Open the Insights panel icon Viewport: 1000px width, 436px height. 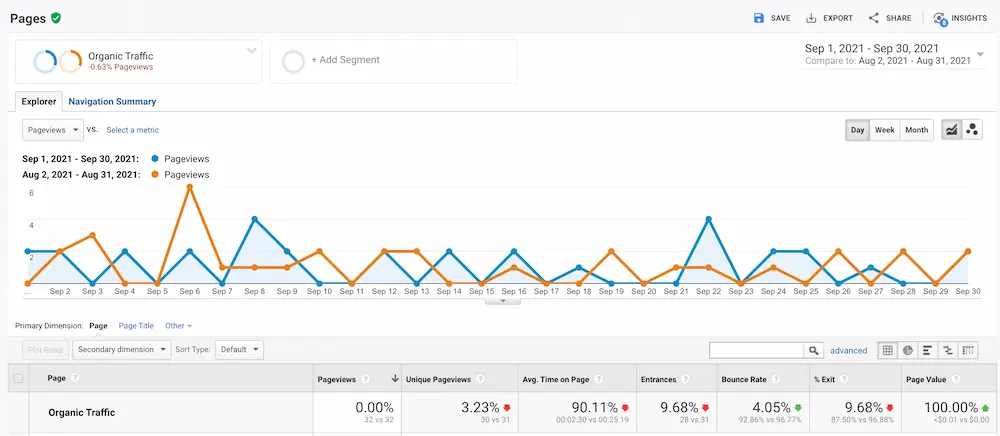939,18
